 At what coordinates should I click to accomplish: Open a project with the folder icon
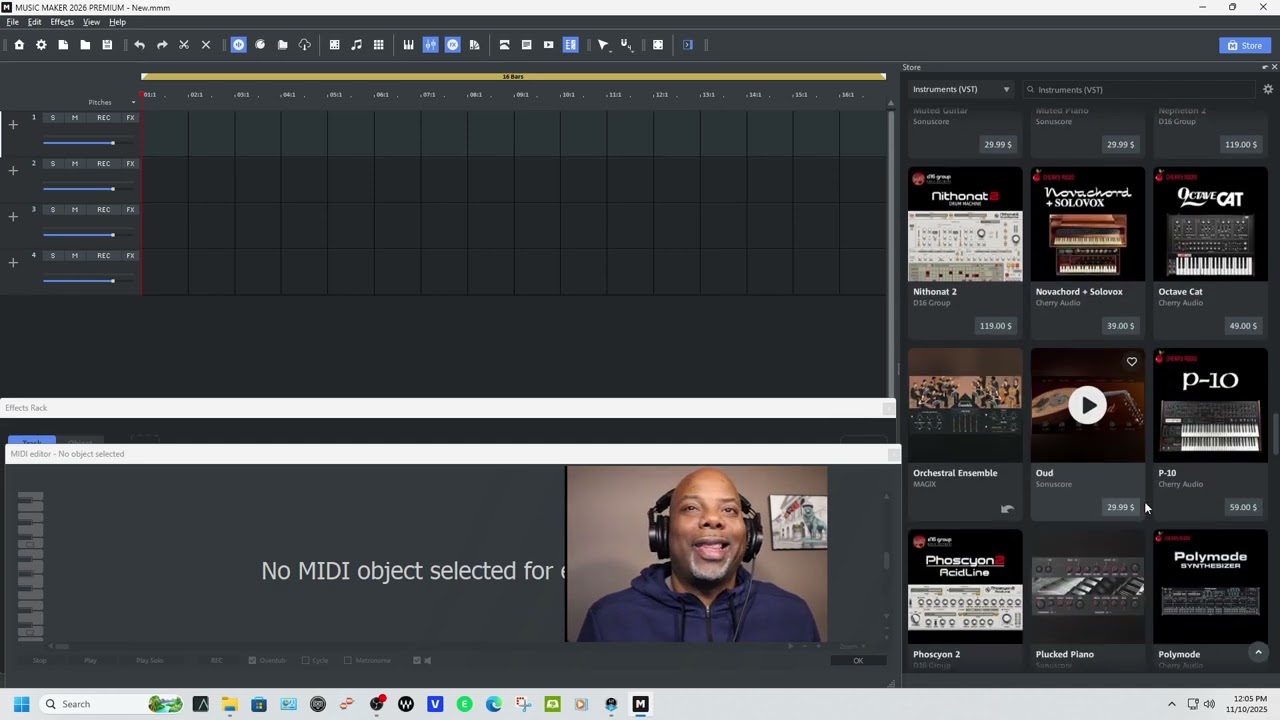click(85, 45)
